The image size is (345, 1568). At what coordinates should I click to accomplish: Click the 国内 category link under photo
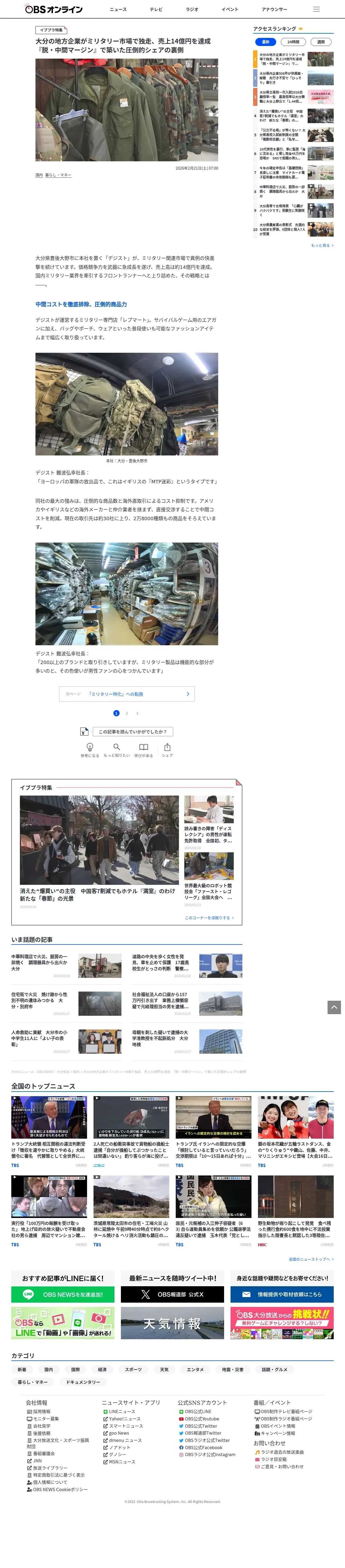39,175
